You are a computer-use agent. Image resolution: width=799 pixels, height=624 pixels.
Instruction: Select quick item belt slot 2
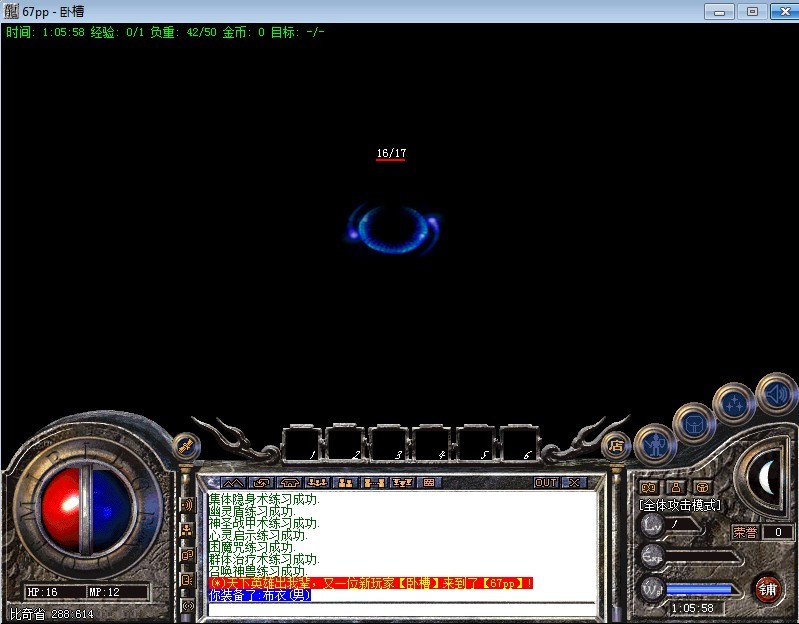pyautogui.click(x=345, y=444)
